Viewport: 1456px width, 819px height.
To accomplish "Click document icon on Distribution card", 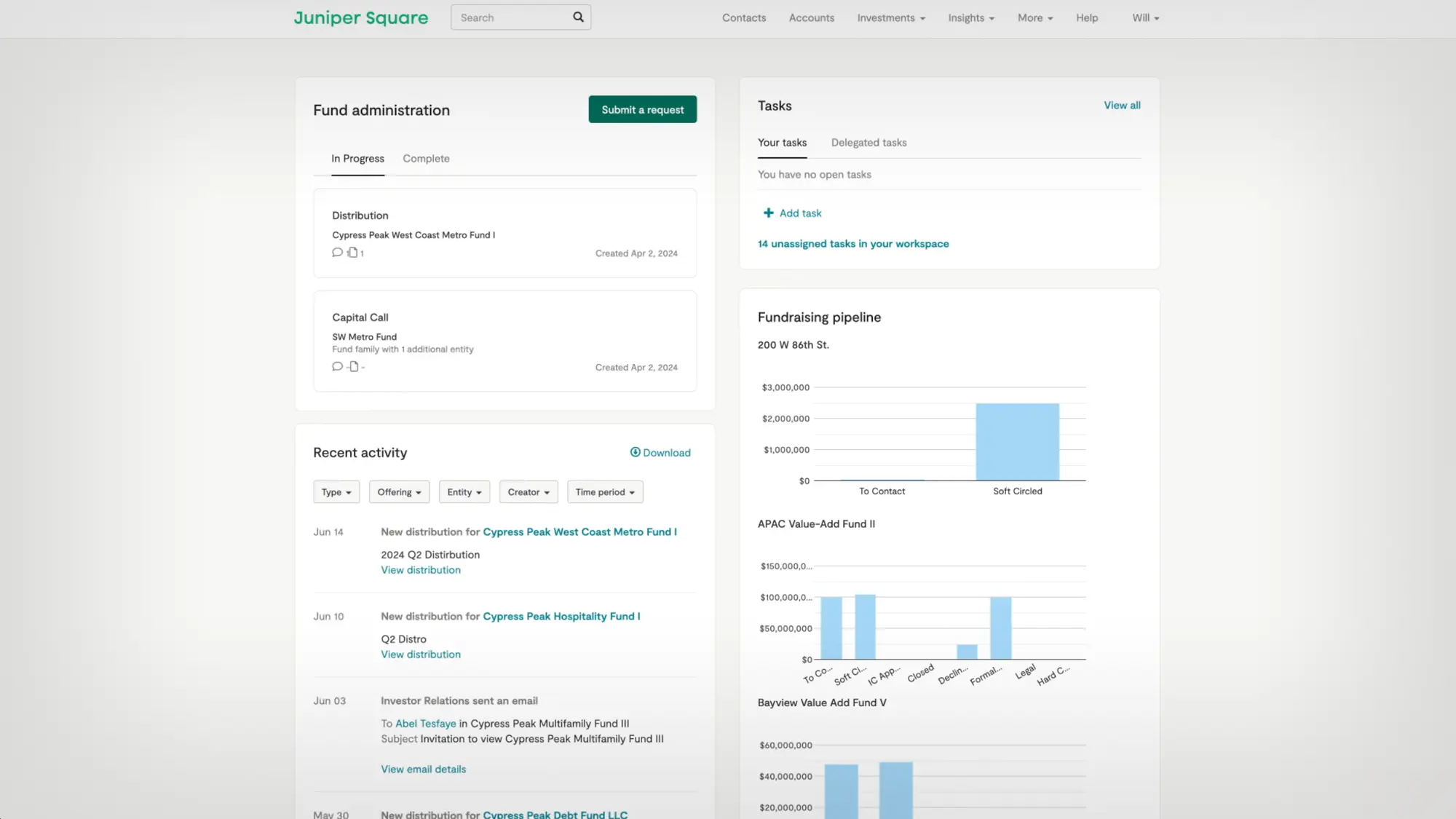I will (x=353, y=253).
